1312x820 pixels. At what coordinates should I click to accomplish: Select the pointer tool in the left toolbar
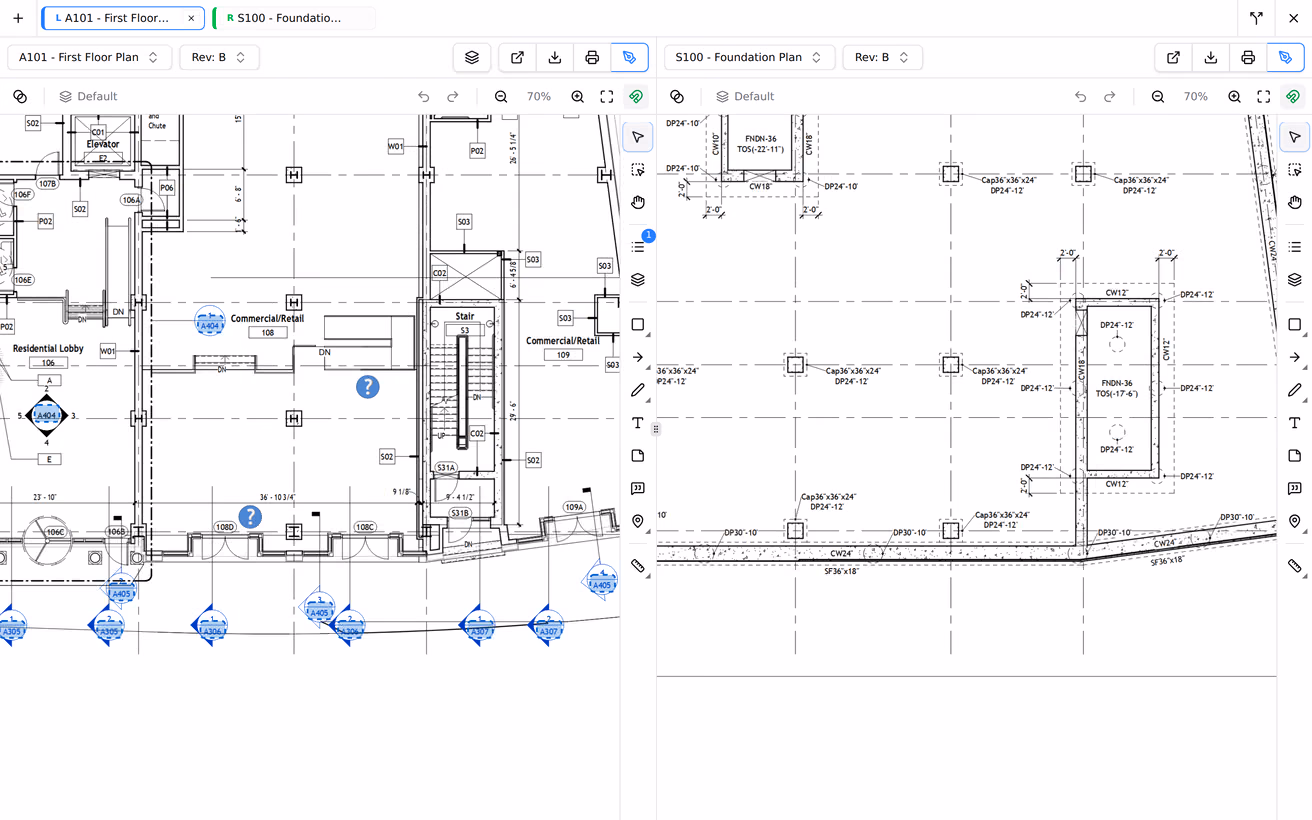pos(638,137)
